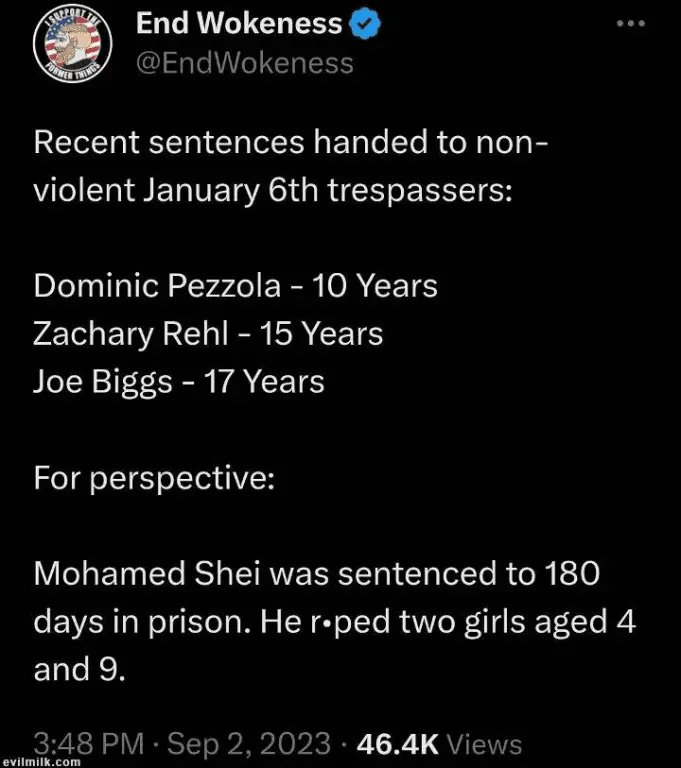
Task: Click the "Recent sentences handed to non-" line
Action: click(290, 143)
